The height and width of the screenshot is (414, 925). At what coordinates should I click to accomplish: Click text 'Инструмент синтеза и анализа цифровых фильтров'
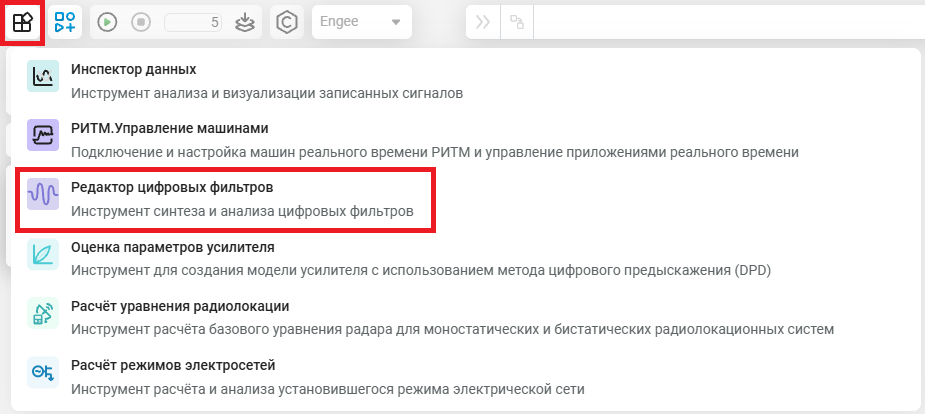242,211
